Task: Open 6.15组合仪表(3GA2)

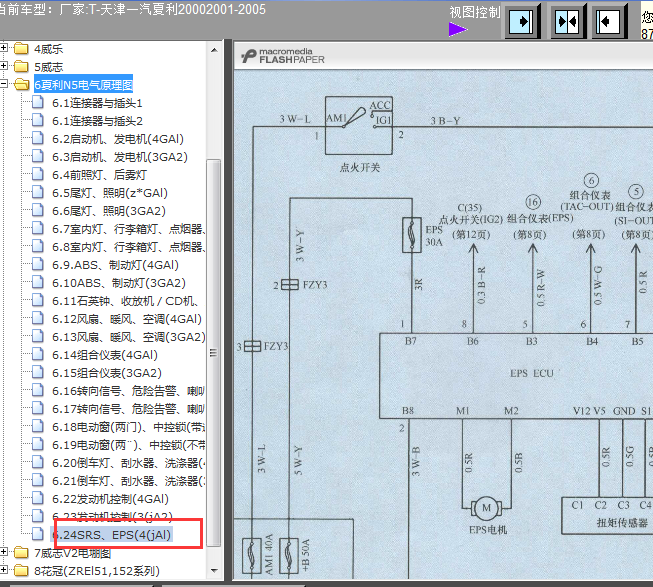Action: tap(107, 373)
